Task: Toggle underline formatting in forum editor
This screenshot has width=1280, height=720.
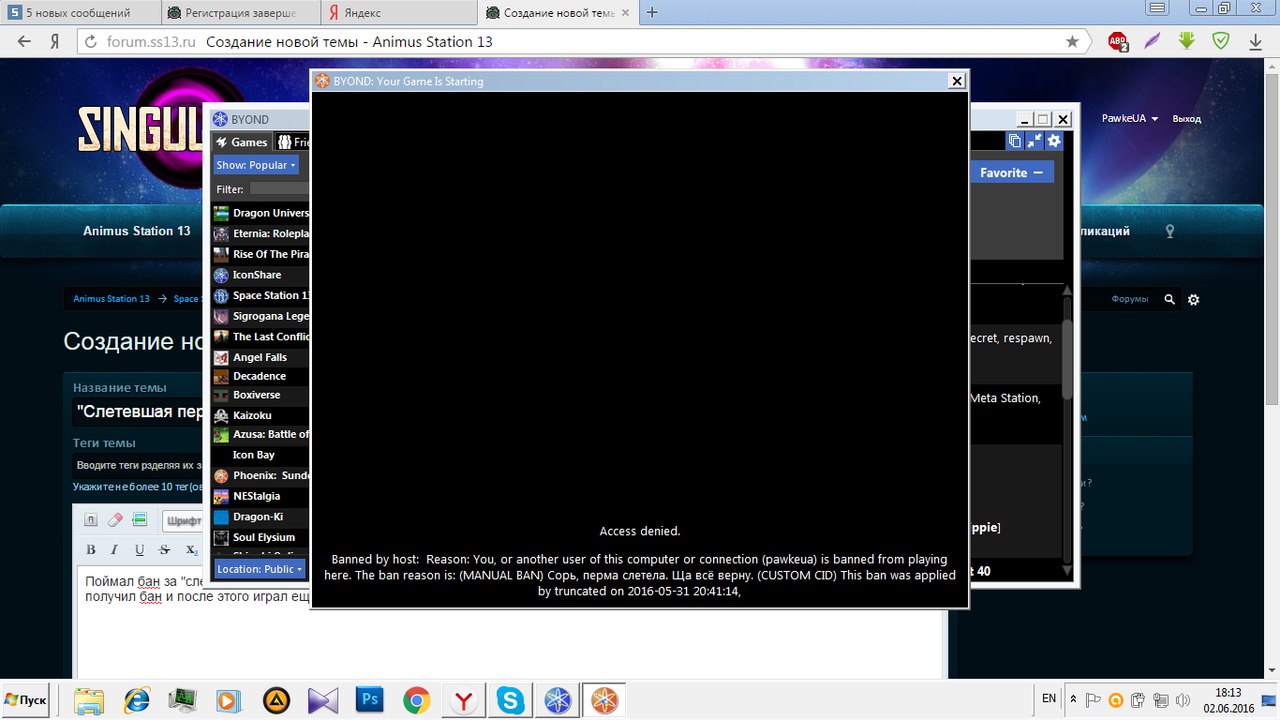Action: [x=139, y=550]
